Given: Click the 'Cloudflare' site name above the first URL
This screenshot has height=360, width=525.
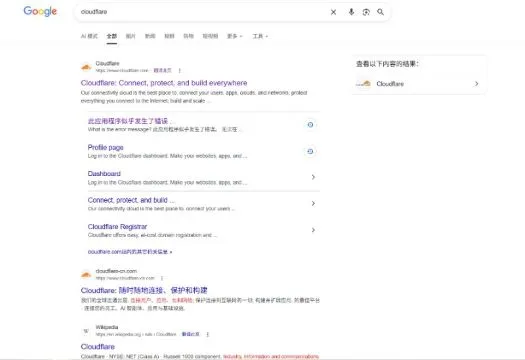Looking at the screenshot, I should tap(107, 63).
